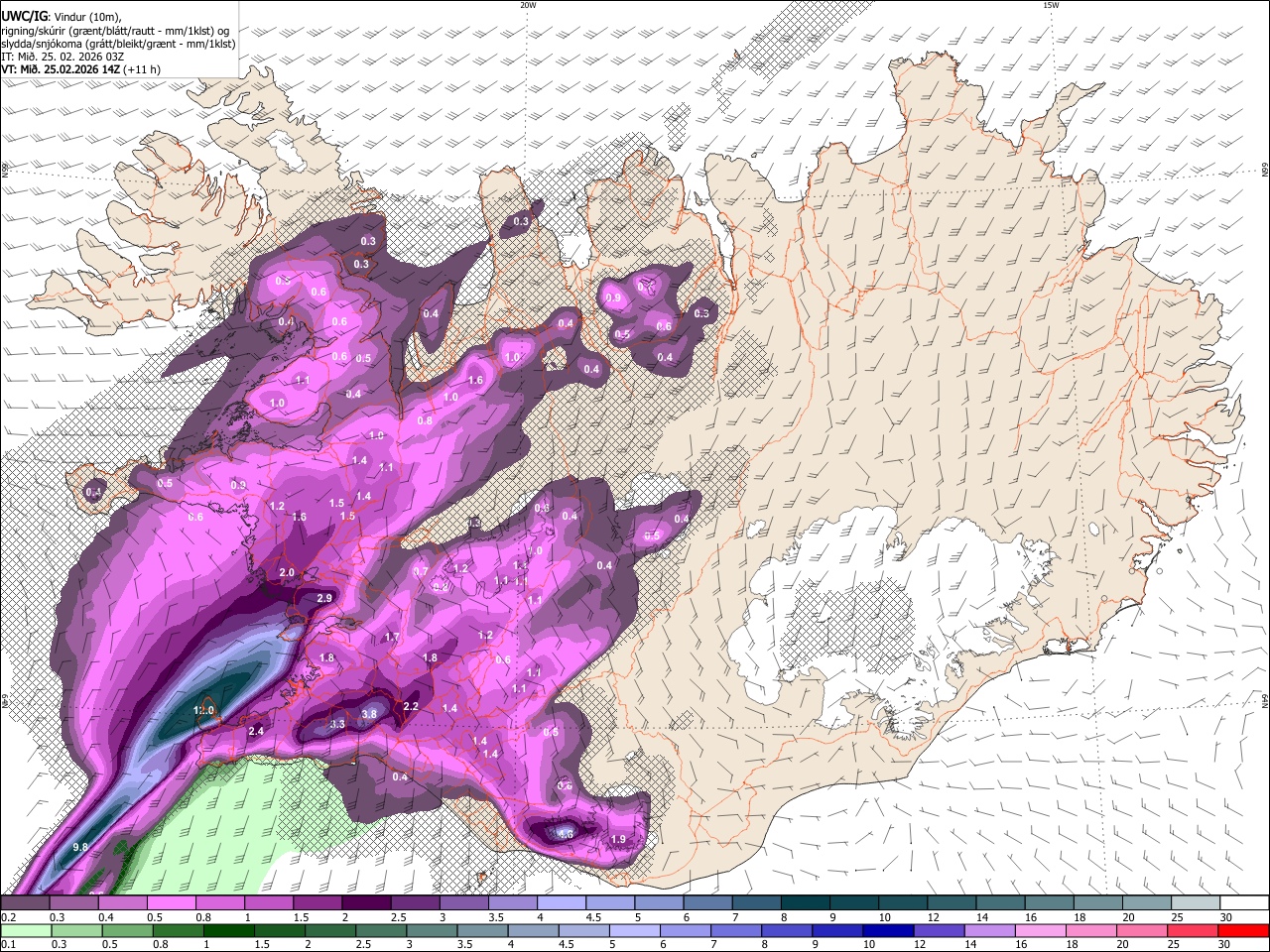
Task: Click the UWC/IG title in the header box
Action: click(x=25, y=15)
